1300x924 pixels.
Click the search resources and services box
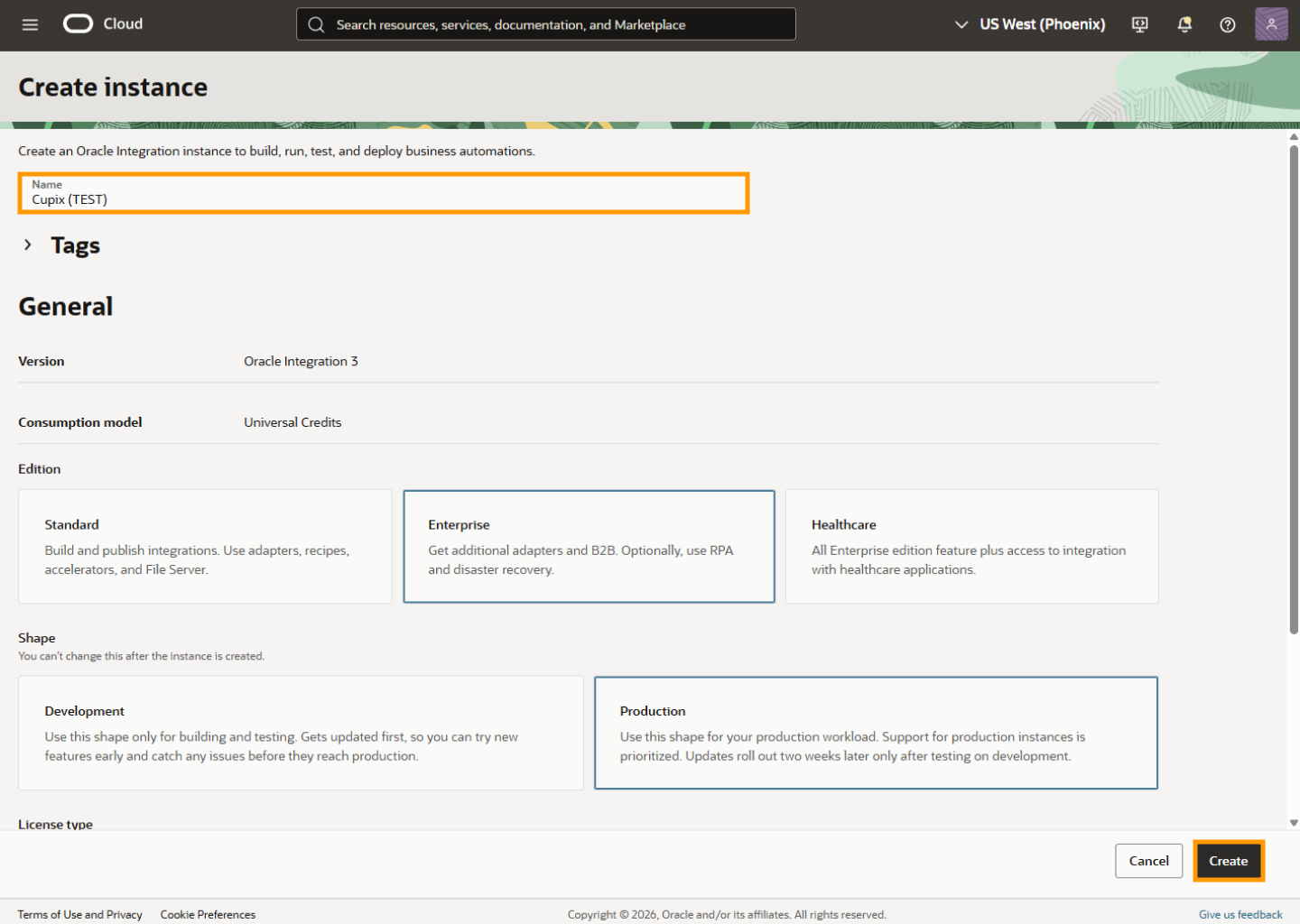click(x=545, y=24)
